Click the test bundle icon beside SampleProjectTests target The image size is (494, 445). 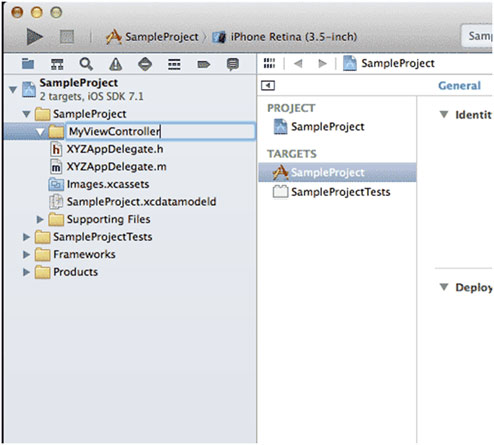[280, 192]
